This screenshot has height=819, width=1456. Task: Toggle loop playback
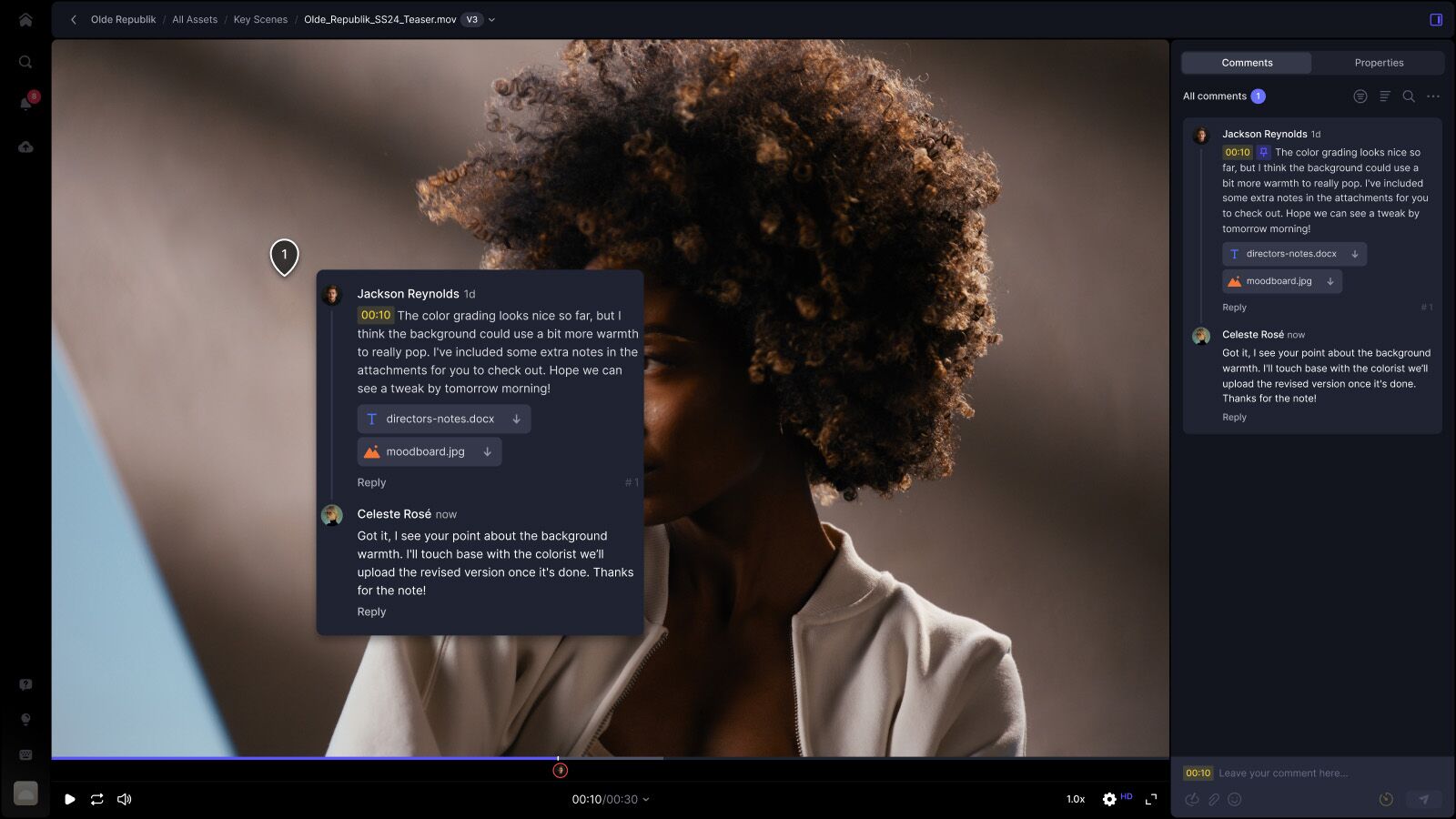tap(96, 799)
